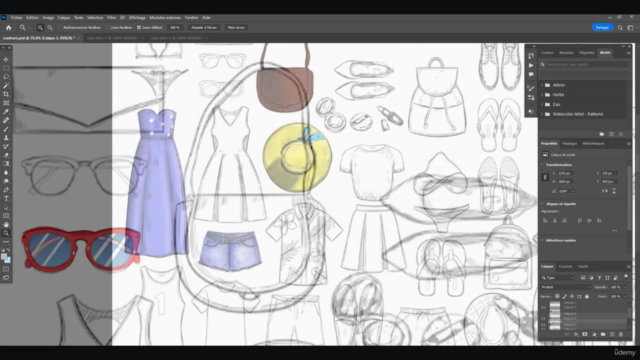Select the Rectangular Marquee tool
Viewport: 640px width, 360px height.
point(6,68)
